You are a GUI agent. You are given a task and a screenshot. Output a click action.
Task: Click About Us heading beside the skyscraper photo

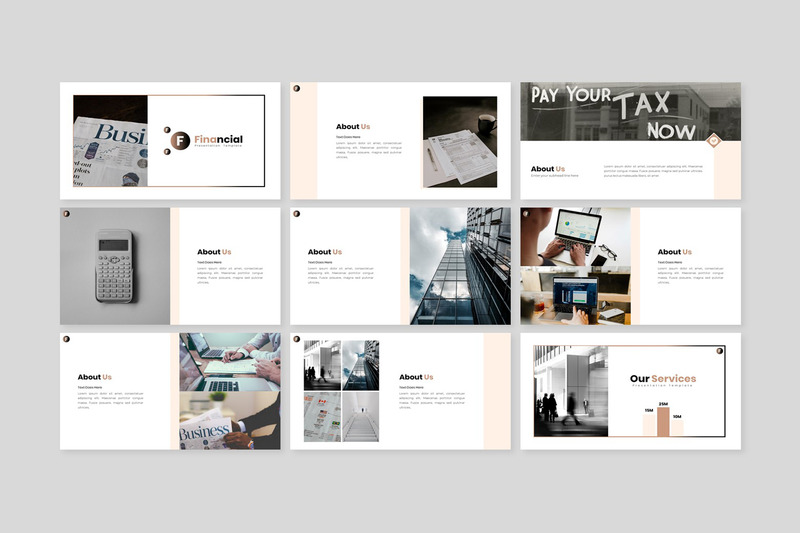325,252
